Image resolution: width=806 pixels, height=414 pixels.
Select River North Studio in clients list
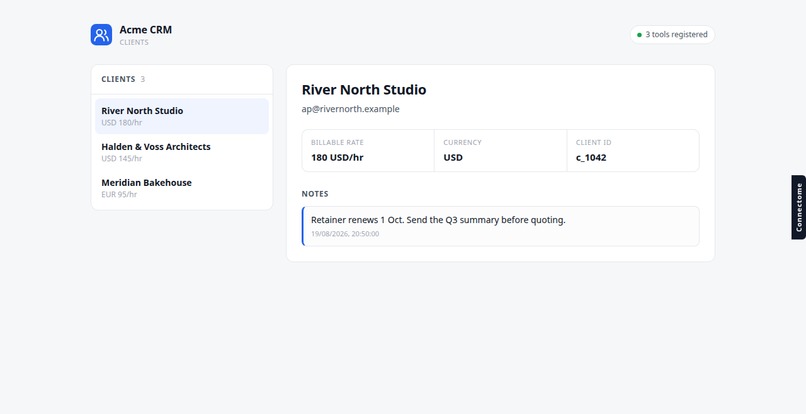click(182, 116)
